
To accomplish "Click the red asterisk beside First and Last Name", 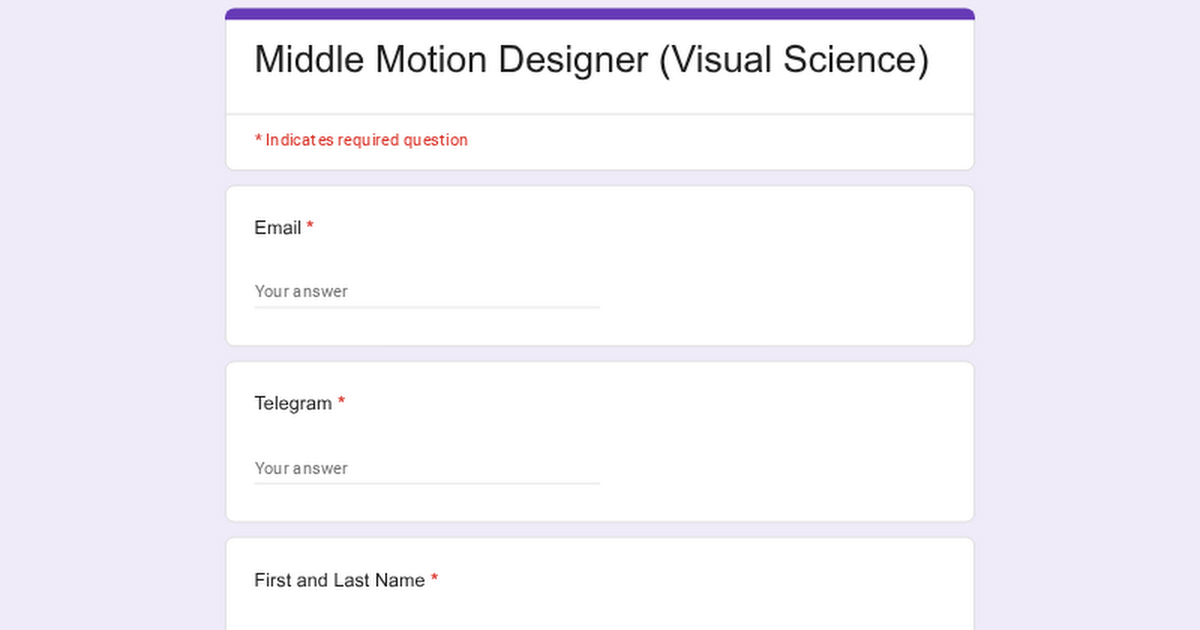I will [x=435, y=579].
